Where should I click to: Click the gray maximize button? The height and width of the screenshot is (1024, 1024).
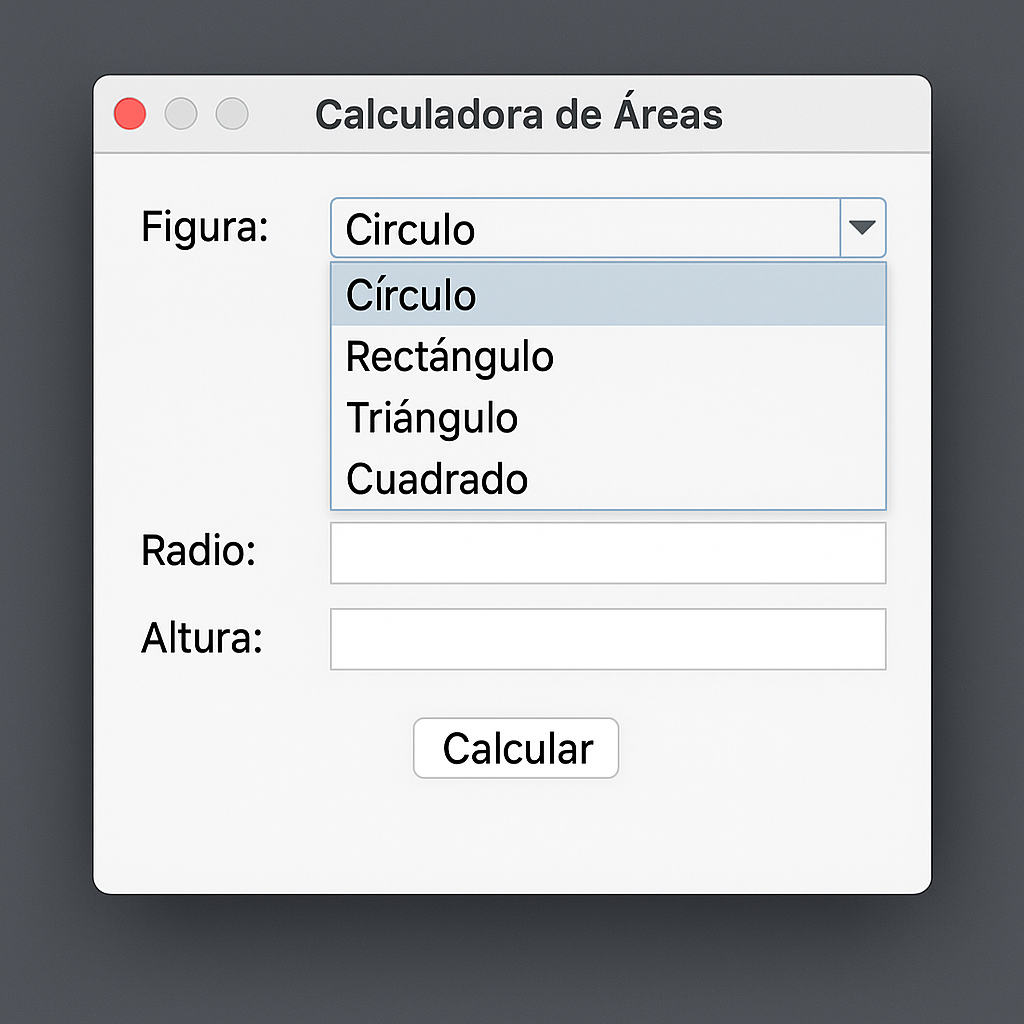point(232,114)
